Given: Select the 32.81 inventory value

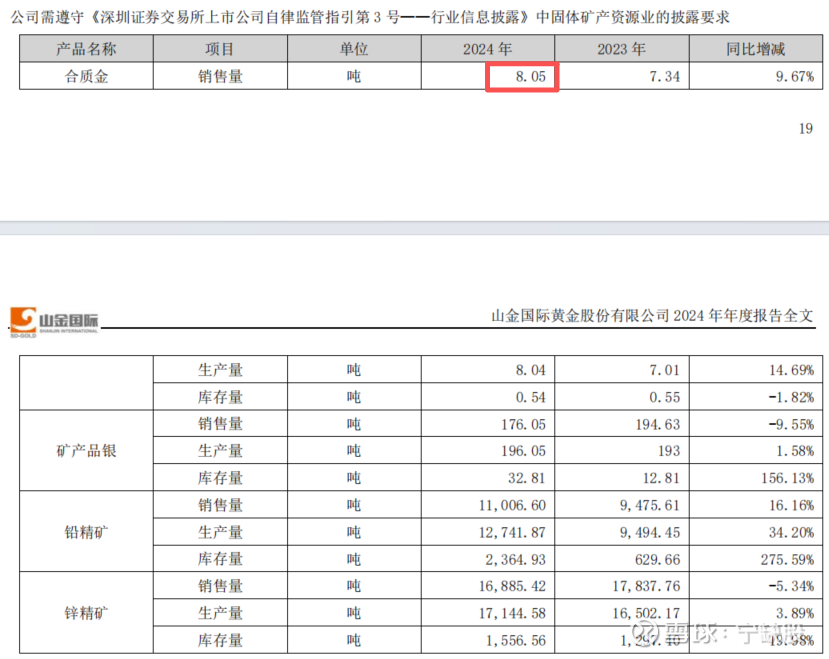Looking at the screenshot, I should click(527, 478).
